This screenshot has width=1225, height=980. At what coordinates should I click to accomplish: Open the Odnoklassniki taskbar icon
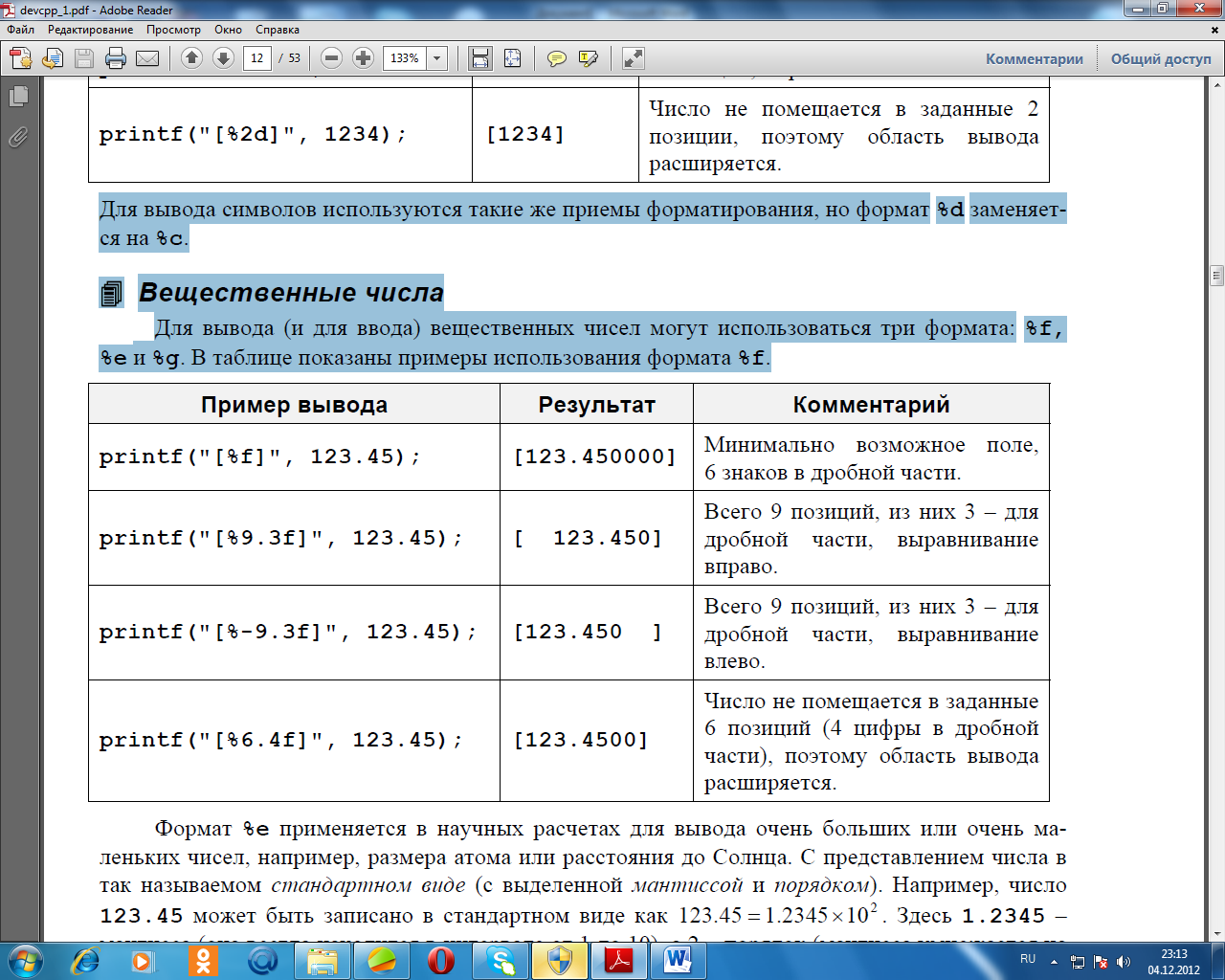click(x=203, y=960)
